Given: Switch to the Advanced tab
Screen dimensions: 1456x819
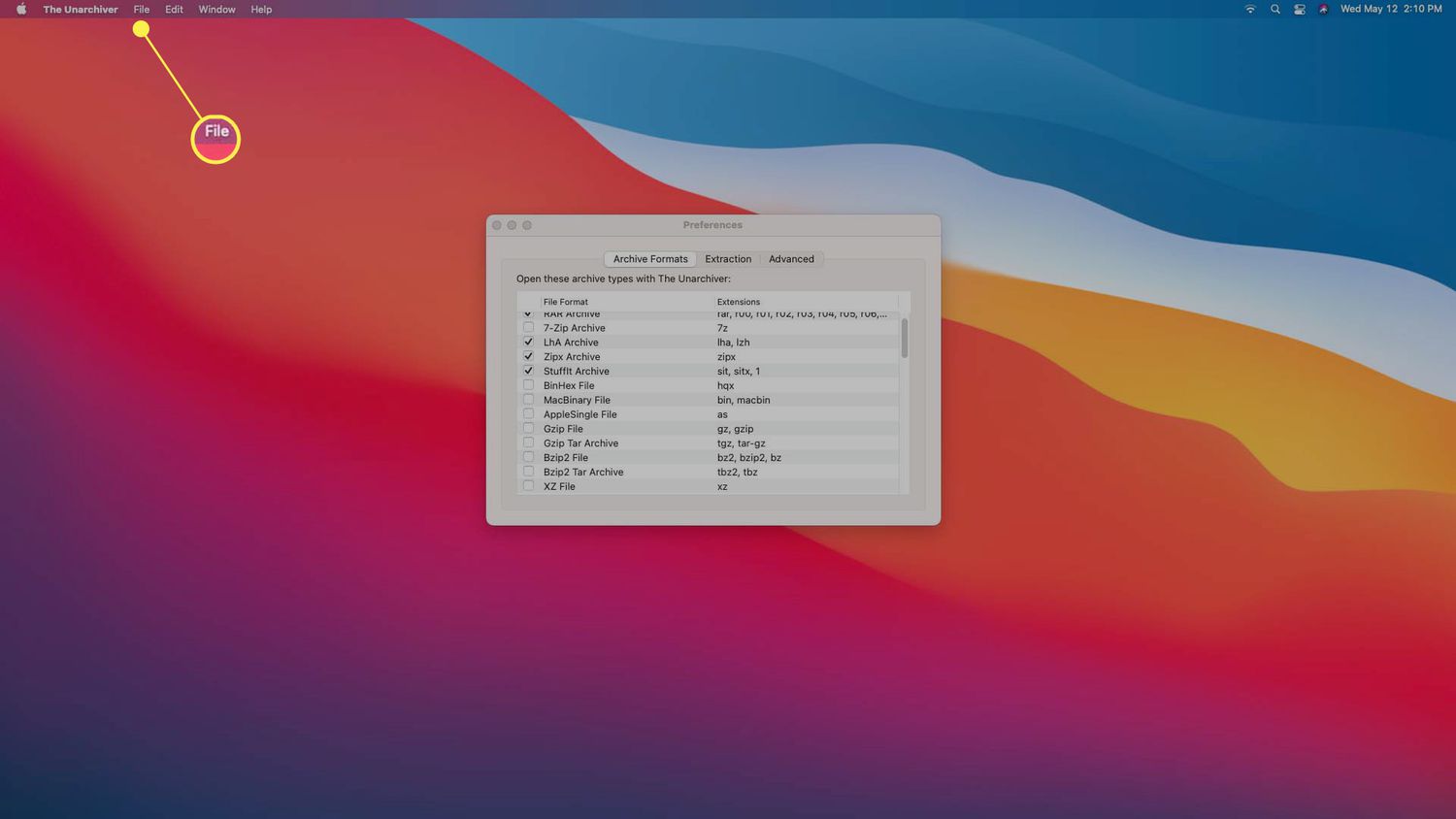Looking at the screenshot, I should tap(791, 259).
